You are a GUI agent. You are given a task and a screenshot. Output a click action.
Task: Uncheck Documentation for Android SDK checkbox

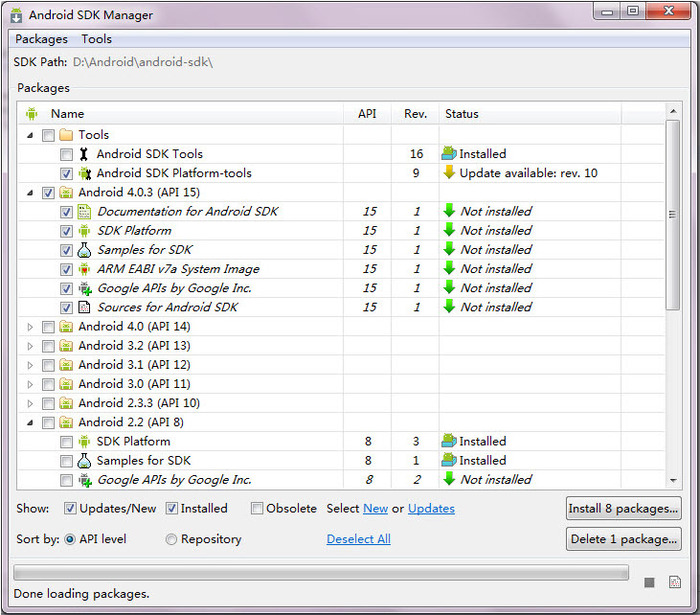point(66,212)
